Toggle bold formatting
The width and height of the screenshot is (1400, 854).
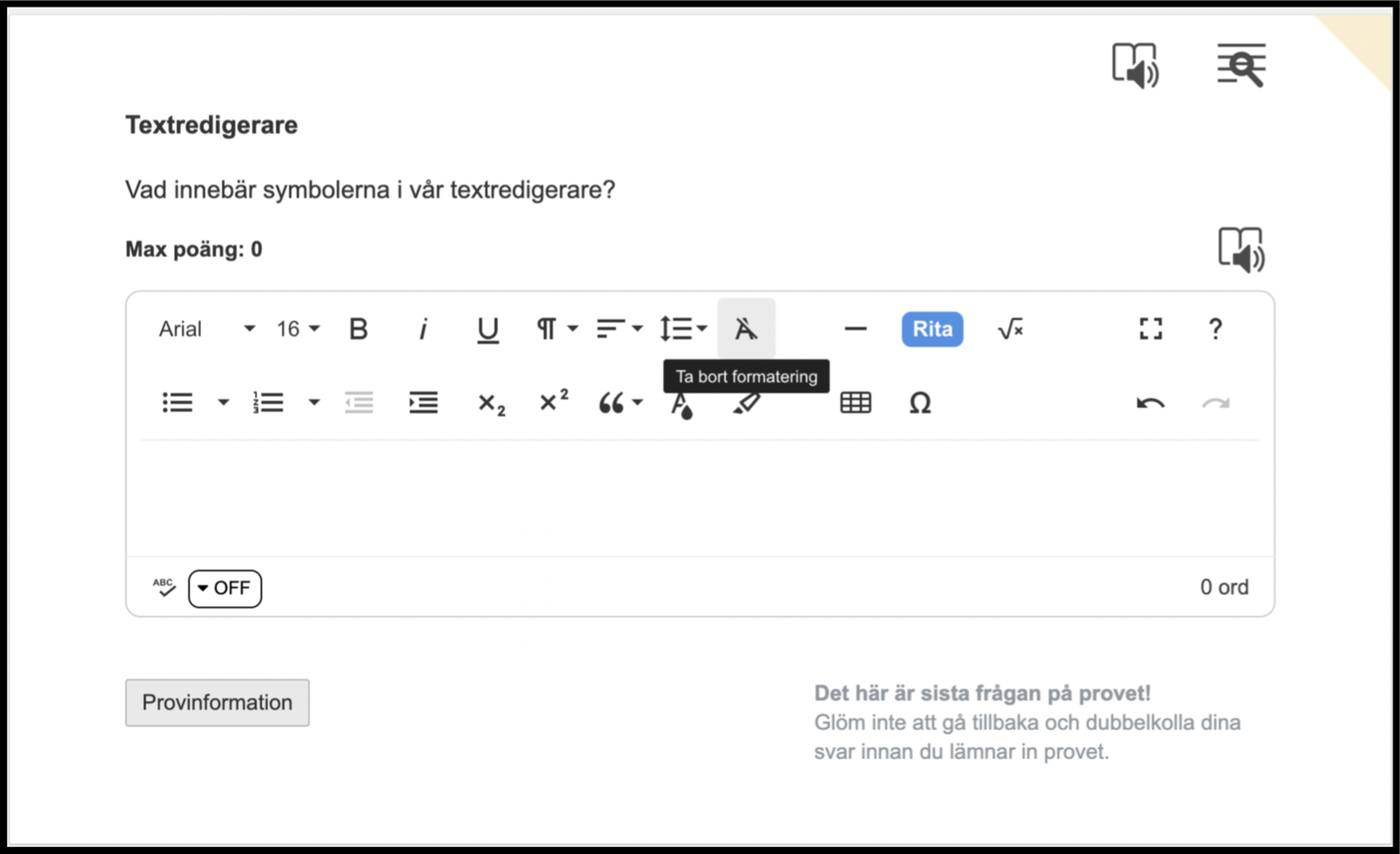(x=358, y=329)
